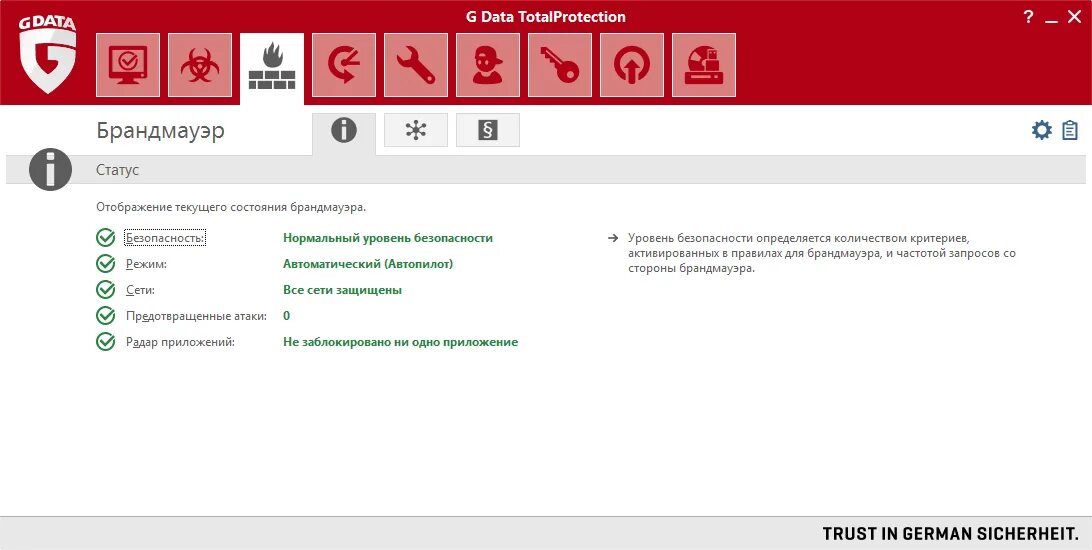Image resolution: width=1092 pixels, height=550 pixels.
Task: Click "Автоматический (Автопилот)" value
Action: pyautogui.click(x=368, y=265)
